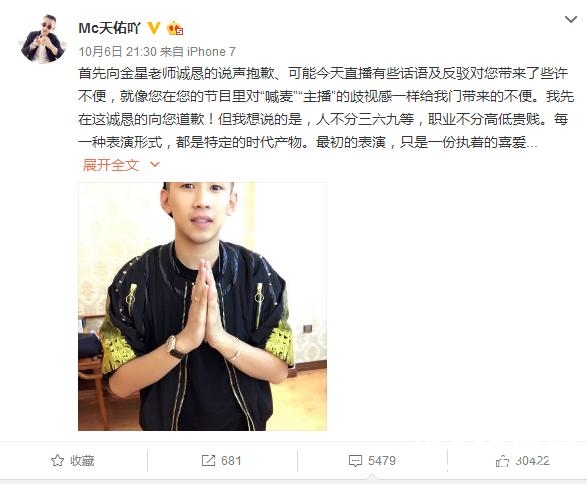Click the 收藏 label to bookmark
The width and height of the screenshot is (587, 484).
82,460
